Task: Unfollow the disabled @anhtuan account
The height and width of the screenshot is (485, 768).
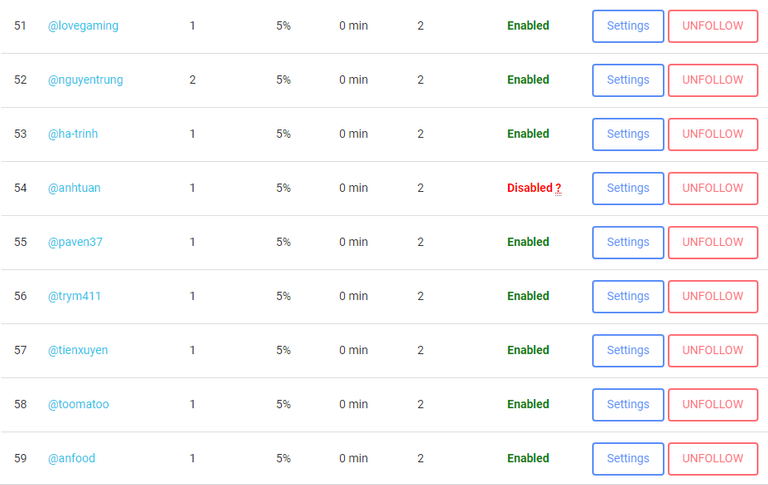Action: coord(712,188)
